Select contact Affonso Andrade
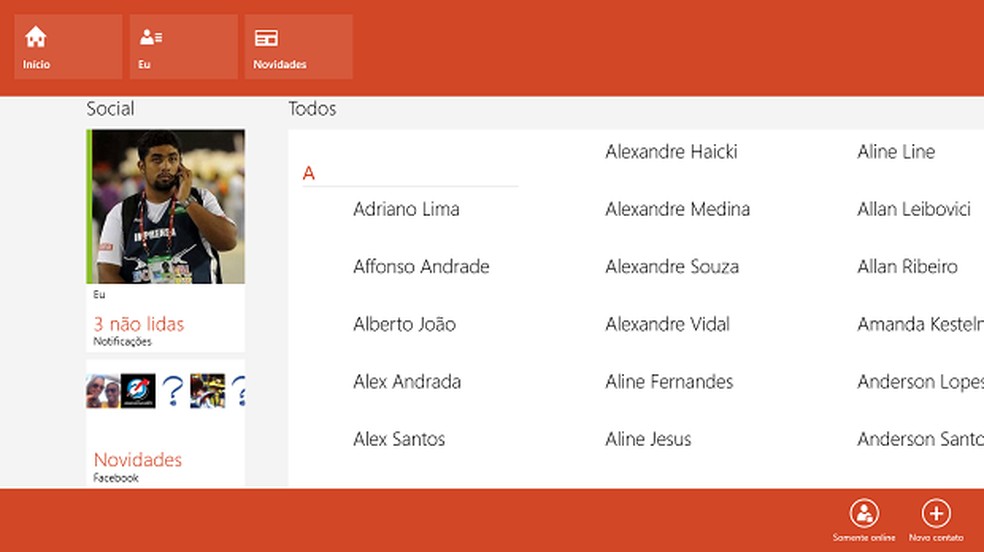The width and height of the screenshot is (984, 552). click(x=421, y=267)
